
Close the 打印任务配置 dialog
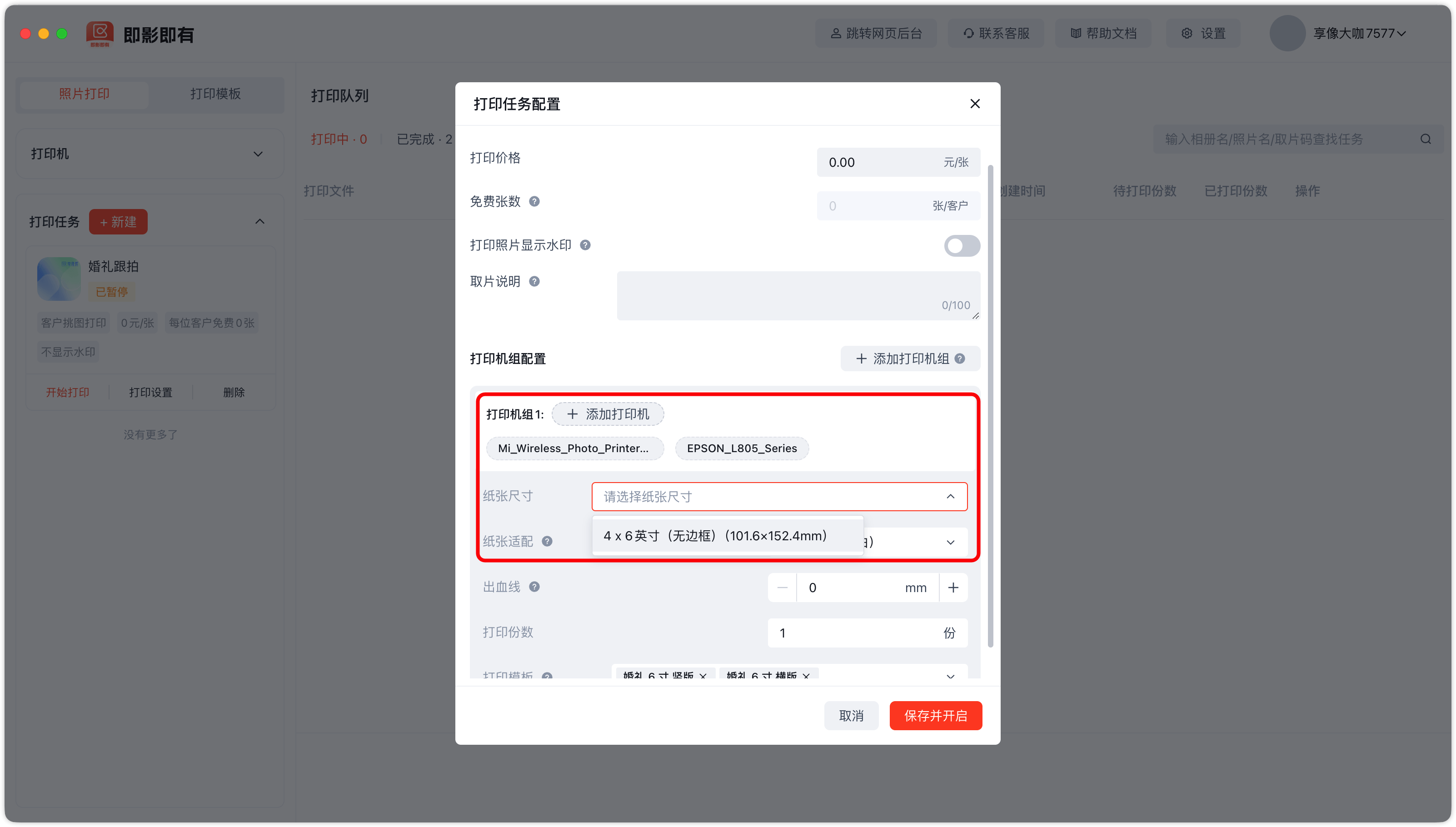975,104
